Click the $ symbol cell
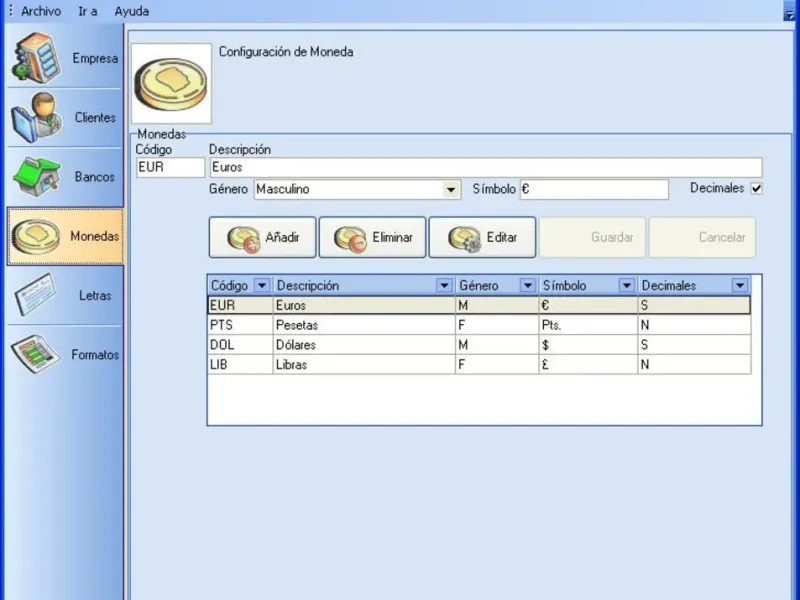Screen dimensions: 800x600 point(588,345)
